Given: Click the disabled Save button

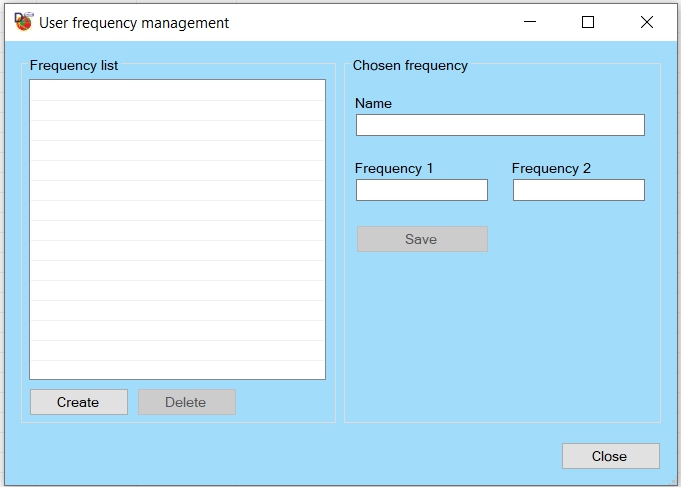Looking at the screenshot, I should pyautogui.click(x=421, y=239).
